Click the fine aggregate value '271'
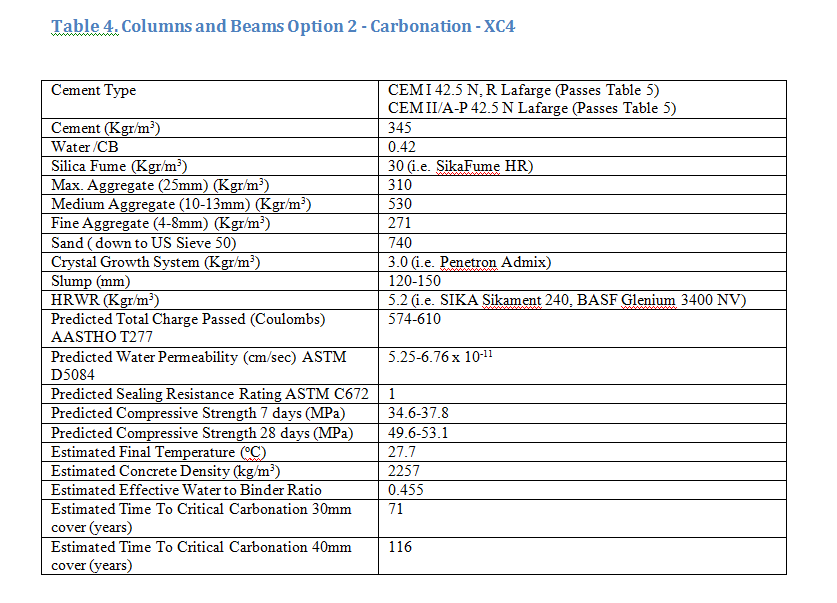The height and width of the screenshot is (603, 837). tap(399, 223)
